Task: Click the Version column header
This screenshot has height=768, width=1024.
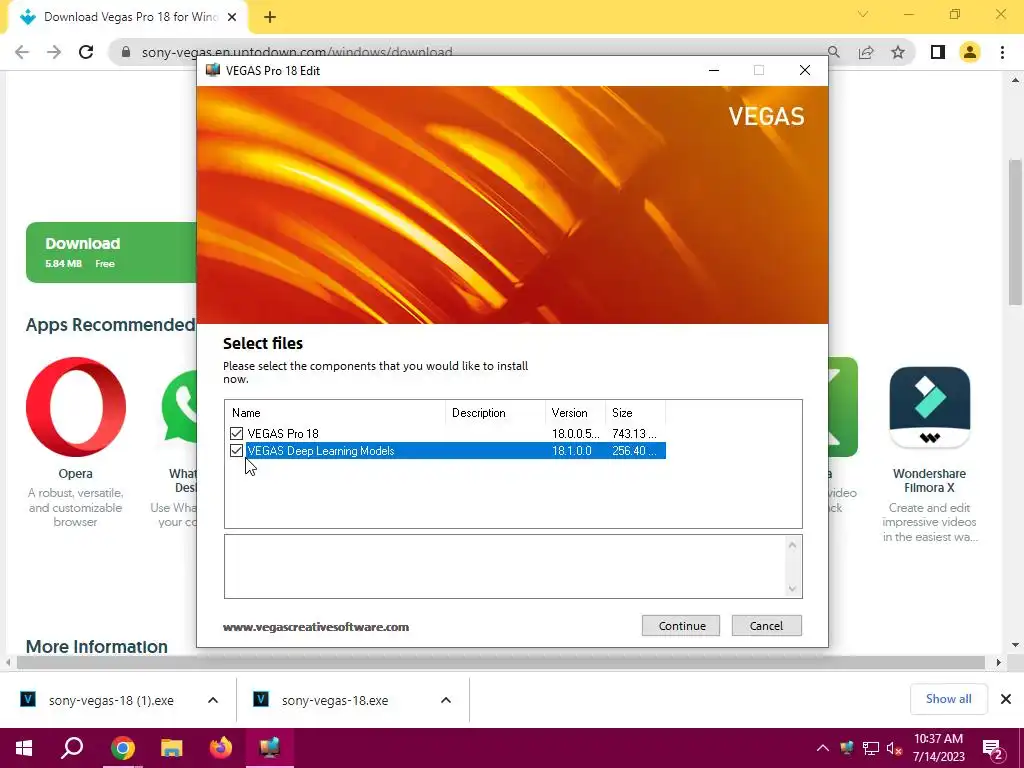Action: 575,413
